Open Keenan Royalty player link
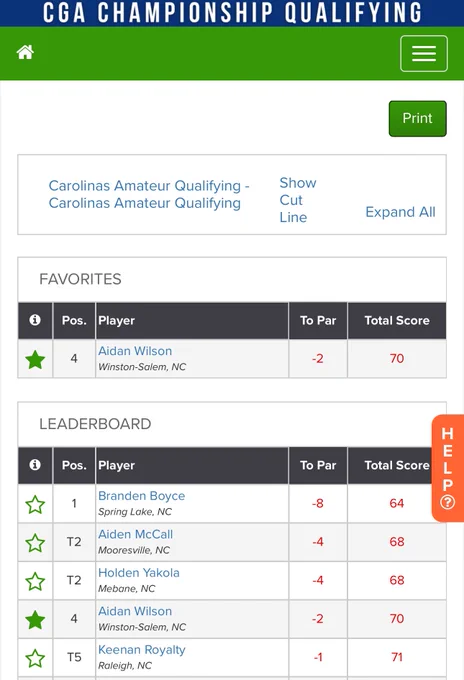The width and height of the screenshot is (464, 680). click(x=142, y=650)
